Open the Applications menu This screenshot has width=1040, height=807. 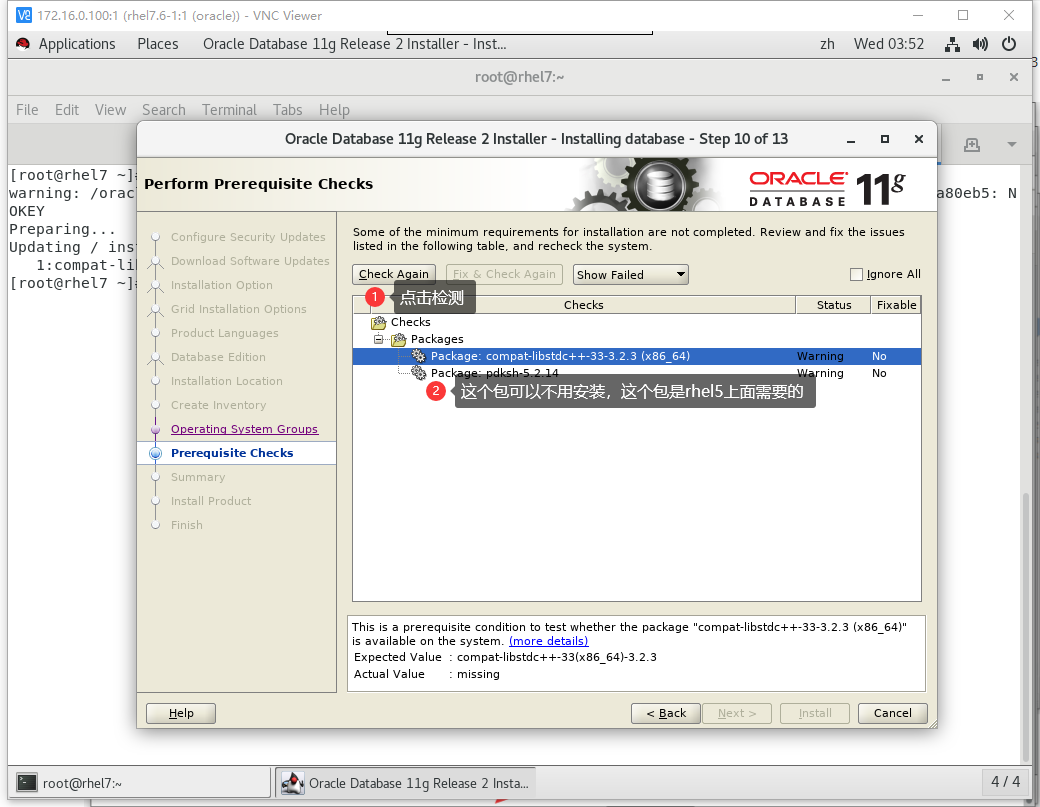point(77,44)
